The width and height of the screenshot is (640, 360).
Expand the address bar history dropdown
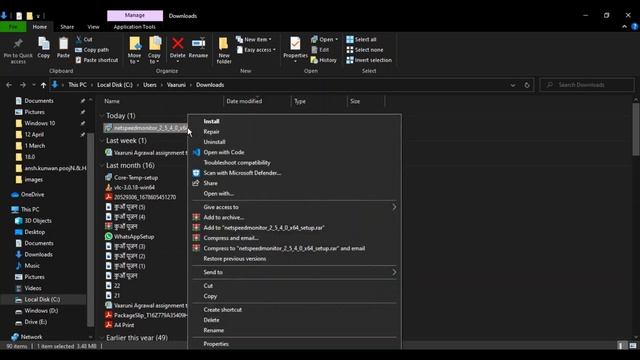[513, 85]
